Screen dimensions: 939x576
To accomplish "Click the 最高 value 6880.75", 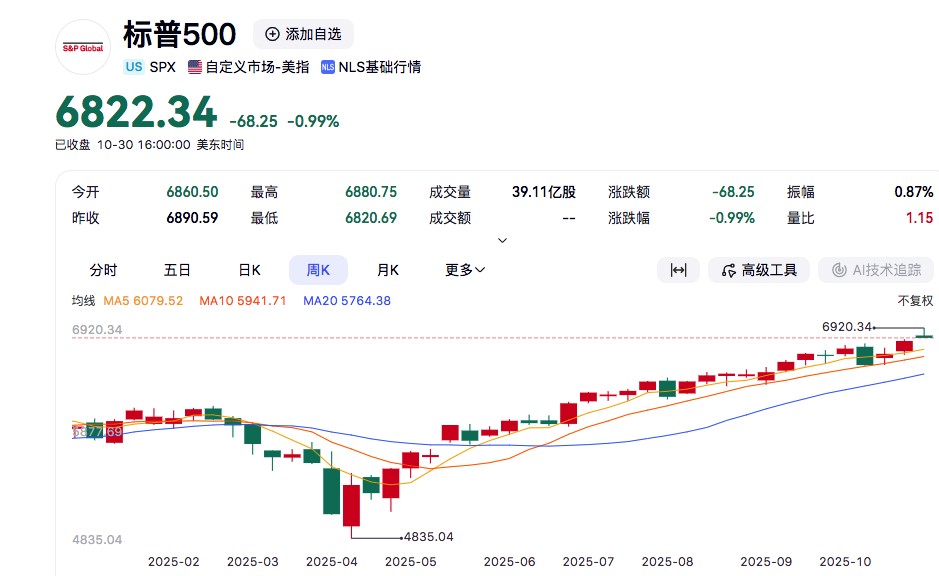I will 371,192.
